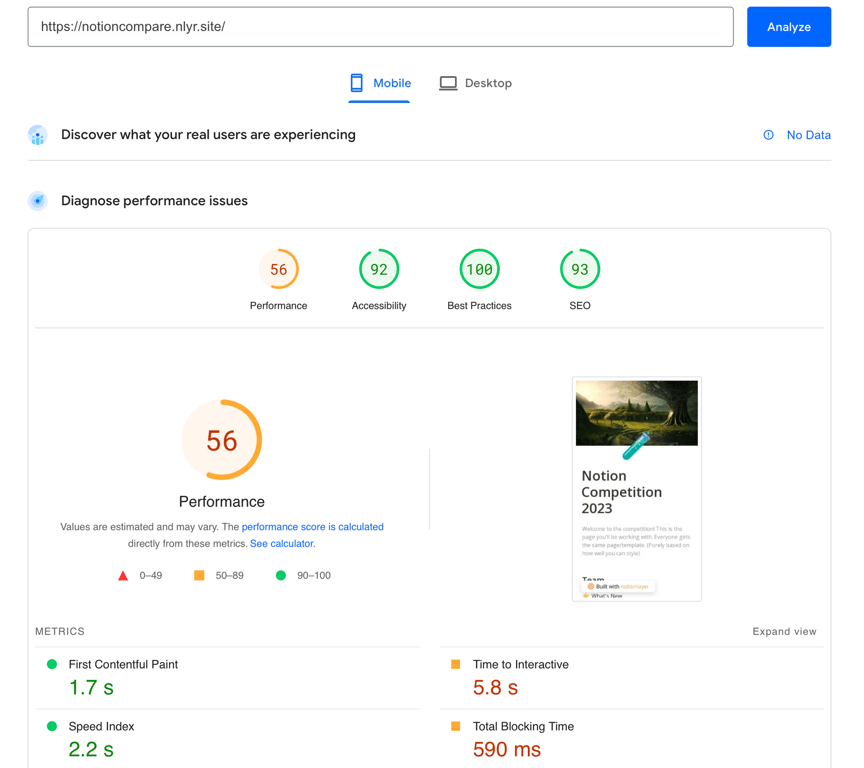The image size is (864, 768).
Task: Click the orange square 50–89 legend icon
Action: (x=199, y=576)
